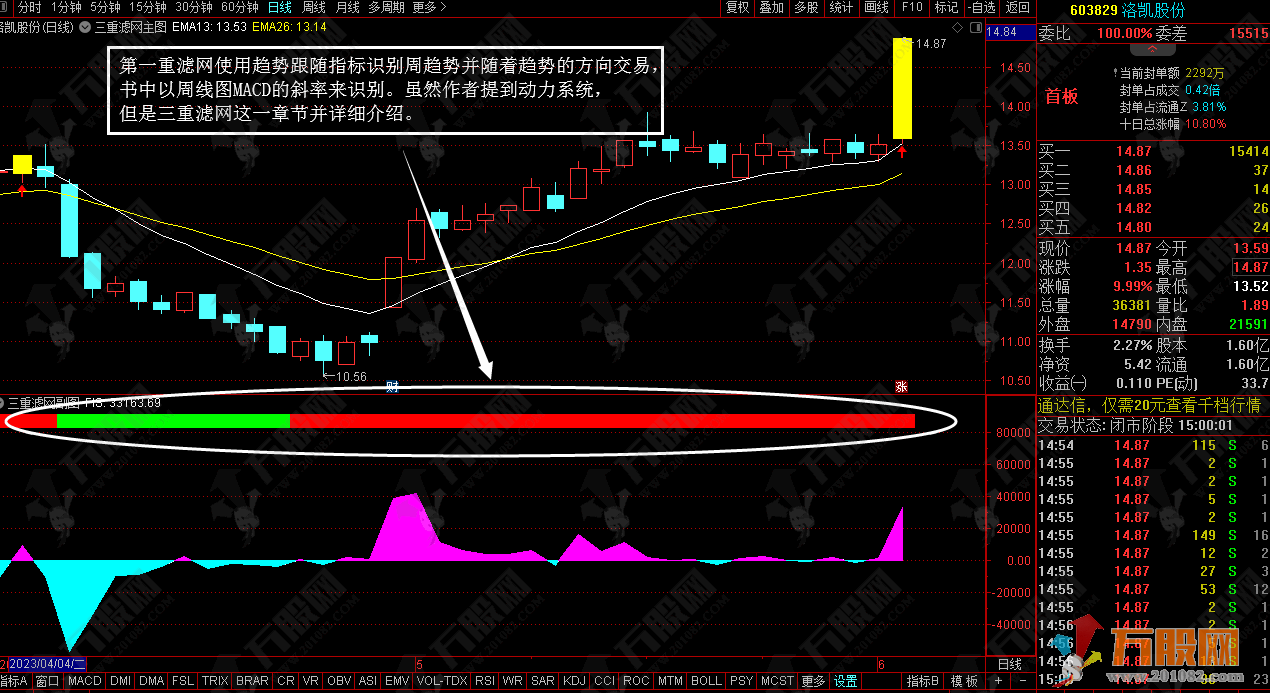Click the 标记 mark button

[x=946, y=7]
